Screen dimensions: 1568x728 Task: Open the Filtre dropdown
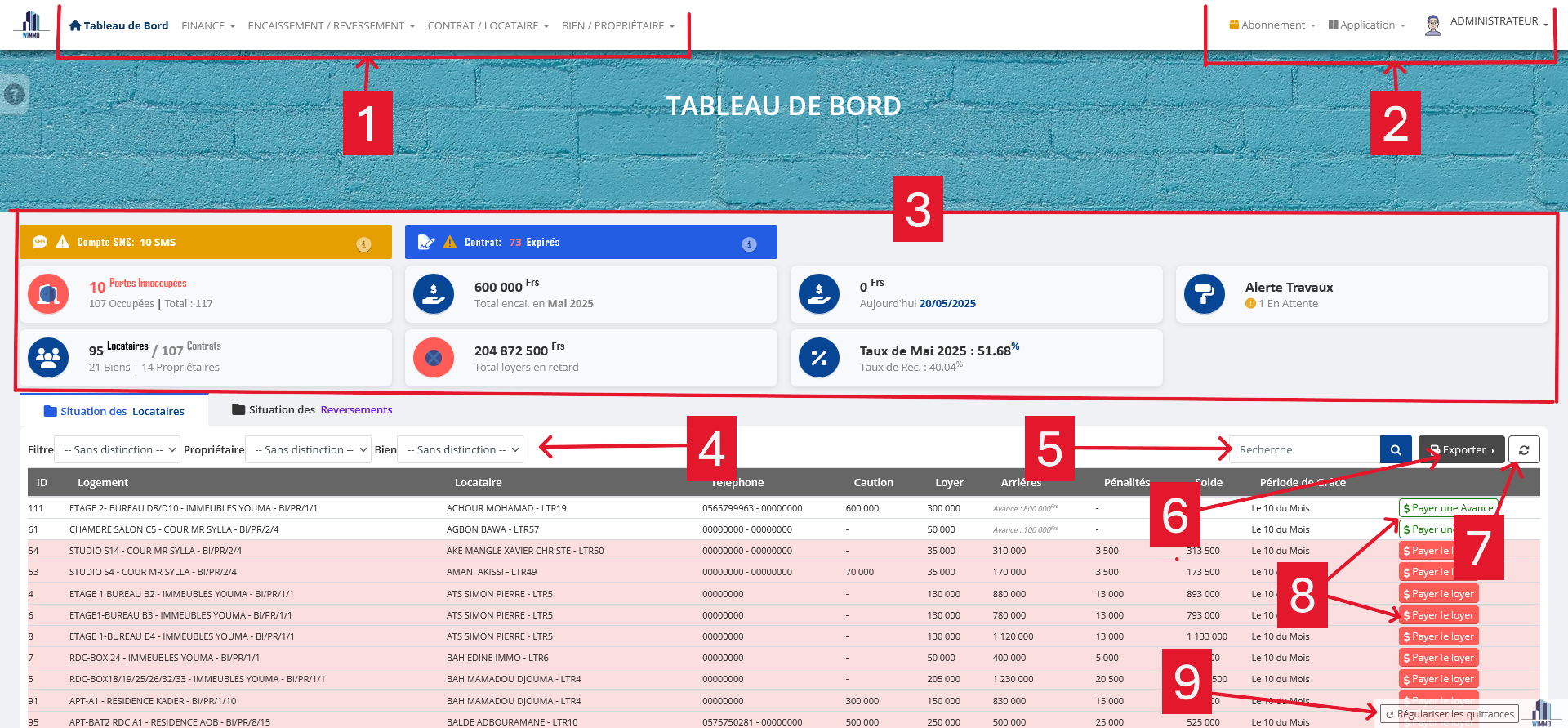[117, 450]
